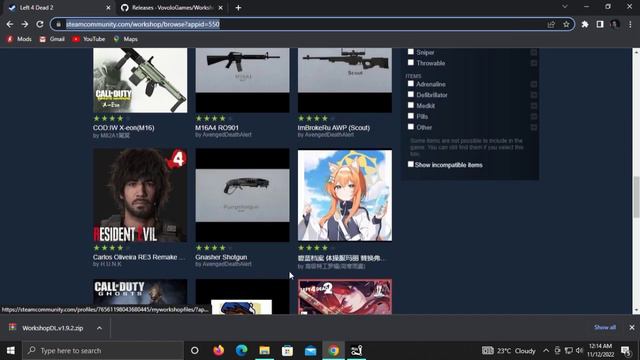Switch to Releases VovoloGames GitHub tab

[x=171, y=8]
